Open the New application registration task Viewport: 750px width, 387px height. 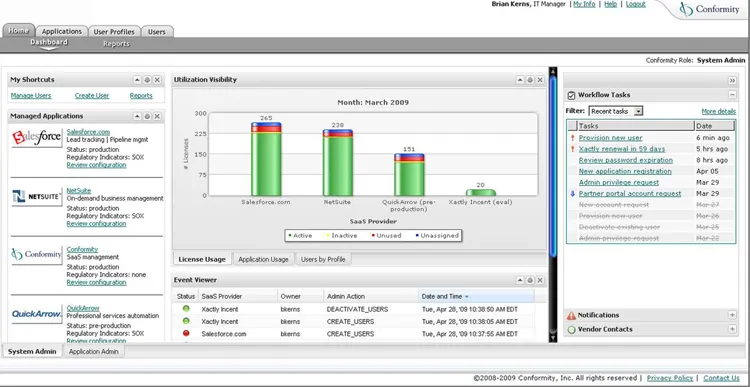(625, 171)
